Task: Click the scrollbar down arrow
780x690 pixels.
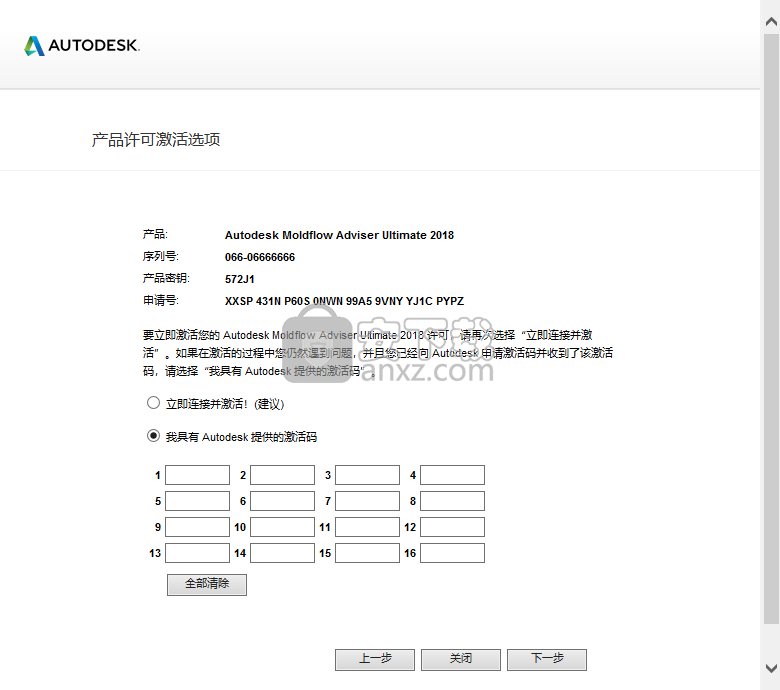Action: coord(772,668)
